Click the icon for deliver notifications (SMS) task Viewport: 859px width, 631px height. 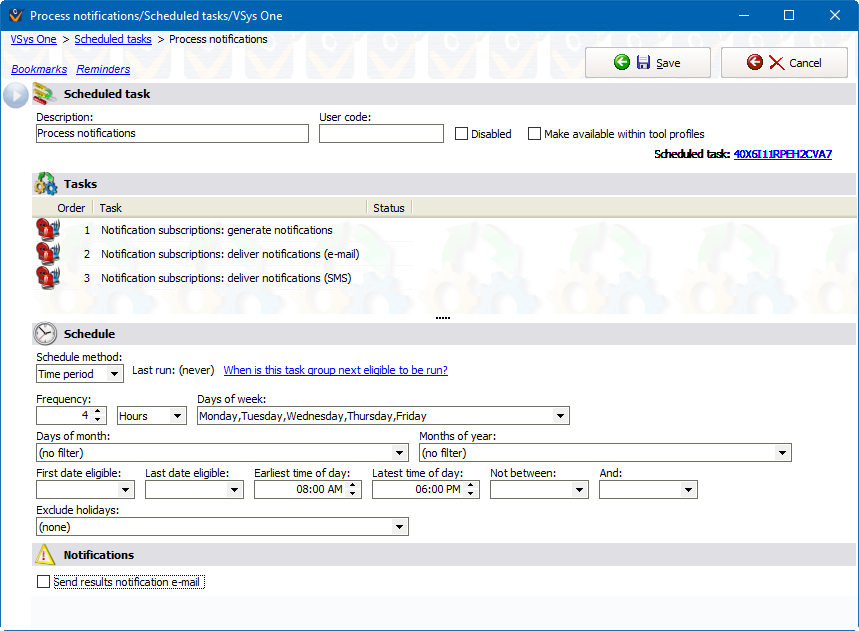[x=46, y=278]
